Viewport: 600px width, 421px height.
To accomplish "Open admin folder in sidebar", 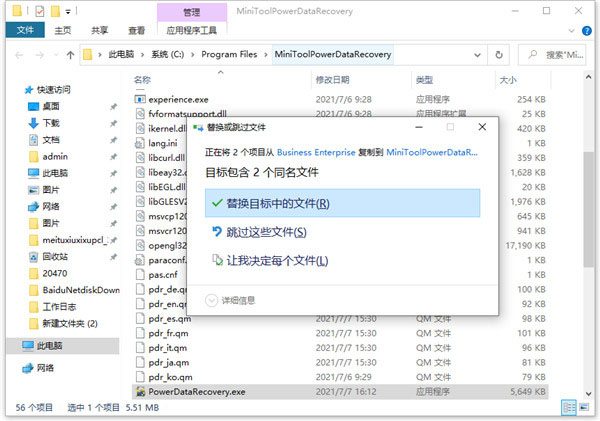I will [55, 156].
